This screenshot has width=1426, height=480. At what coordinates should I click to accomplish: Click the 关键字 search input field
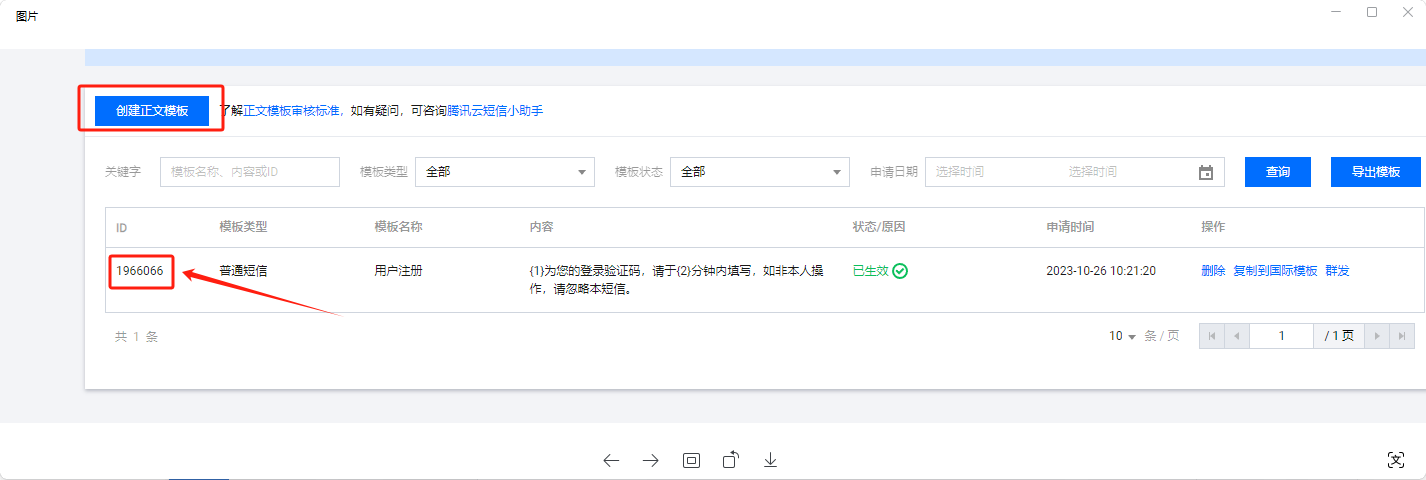(x=250, y=172)
